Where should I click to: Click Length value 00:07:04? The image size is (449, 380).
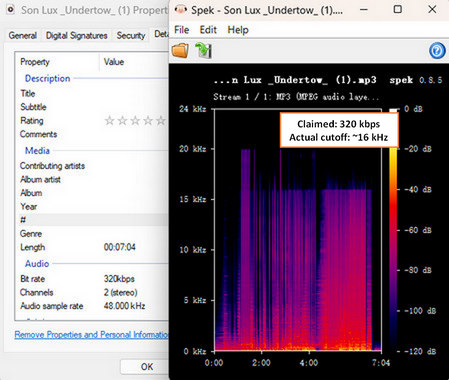120,247
